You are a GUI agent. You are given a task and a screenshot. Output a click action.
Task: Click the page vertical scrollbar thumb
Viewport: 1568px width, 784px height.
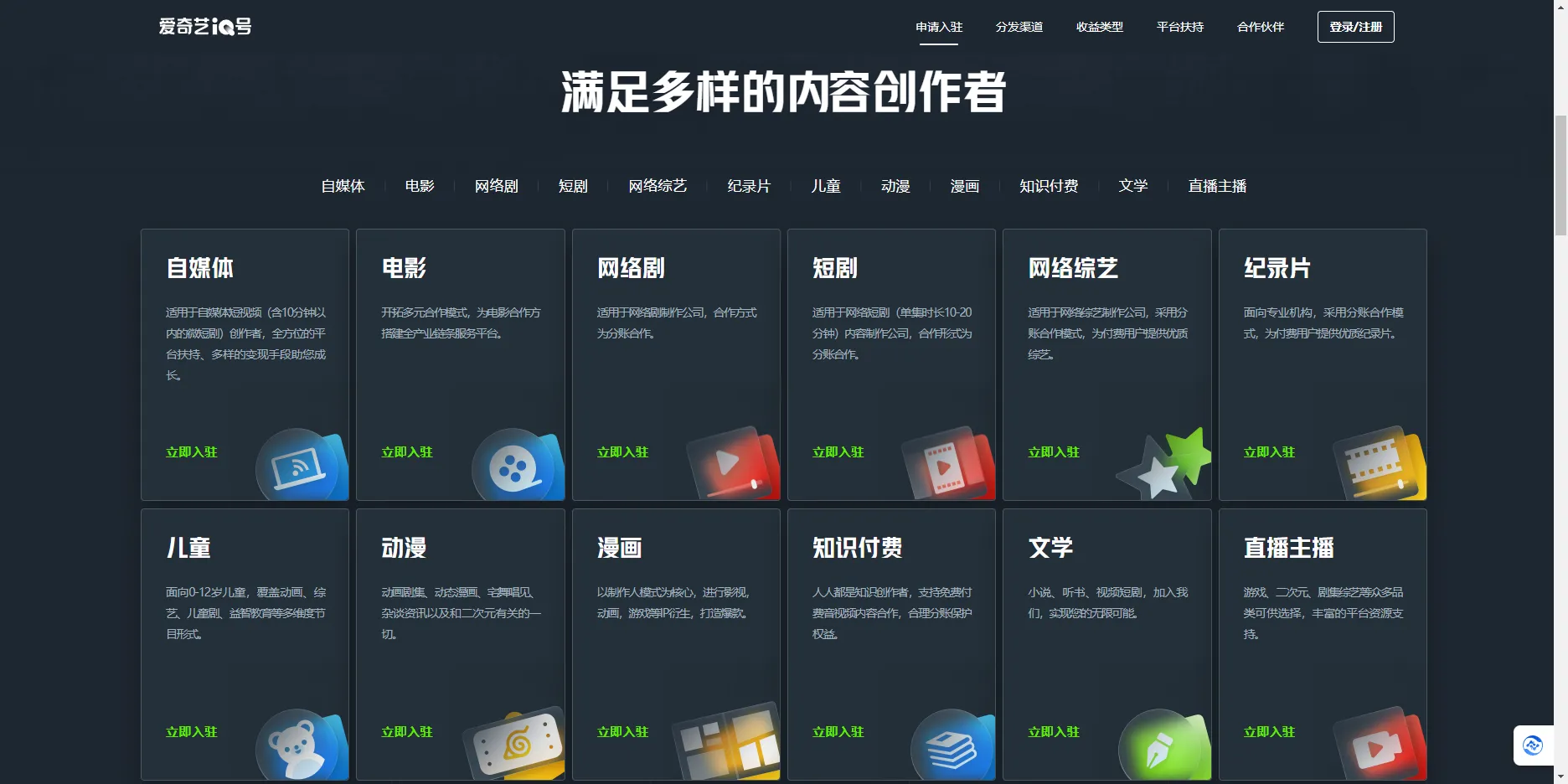[1560, 176]
